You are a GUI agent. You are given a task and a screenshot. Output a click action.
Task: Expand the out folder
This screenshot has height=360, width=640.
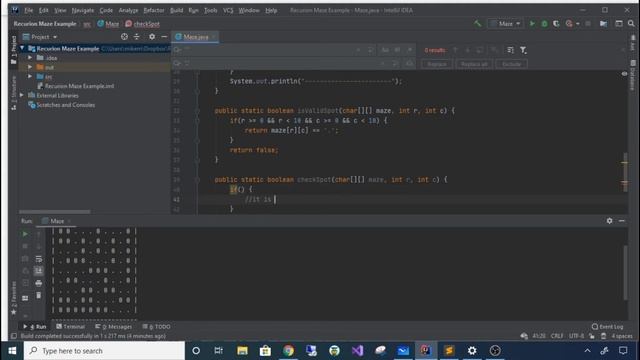pos(30,67)
